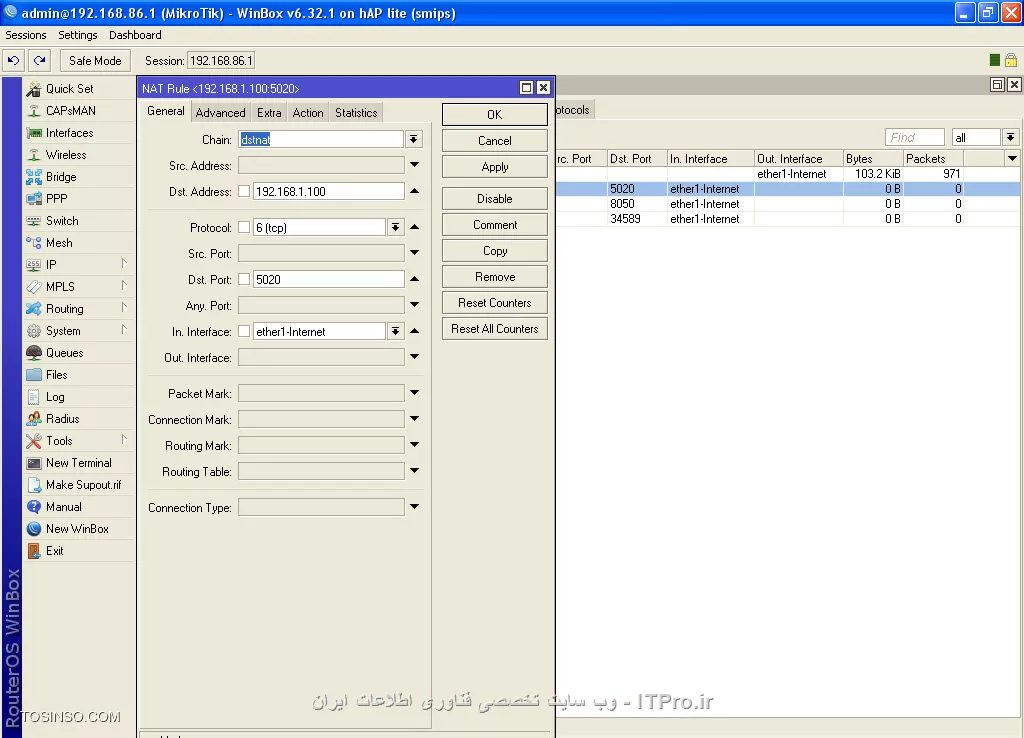
Task: Open the Queues sidebar icon
Action: click(x=34, y=353)
